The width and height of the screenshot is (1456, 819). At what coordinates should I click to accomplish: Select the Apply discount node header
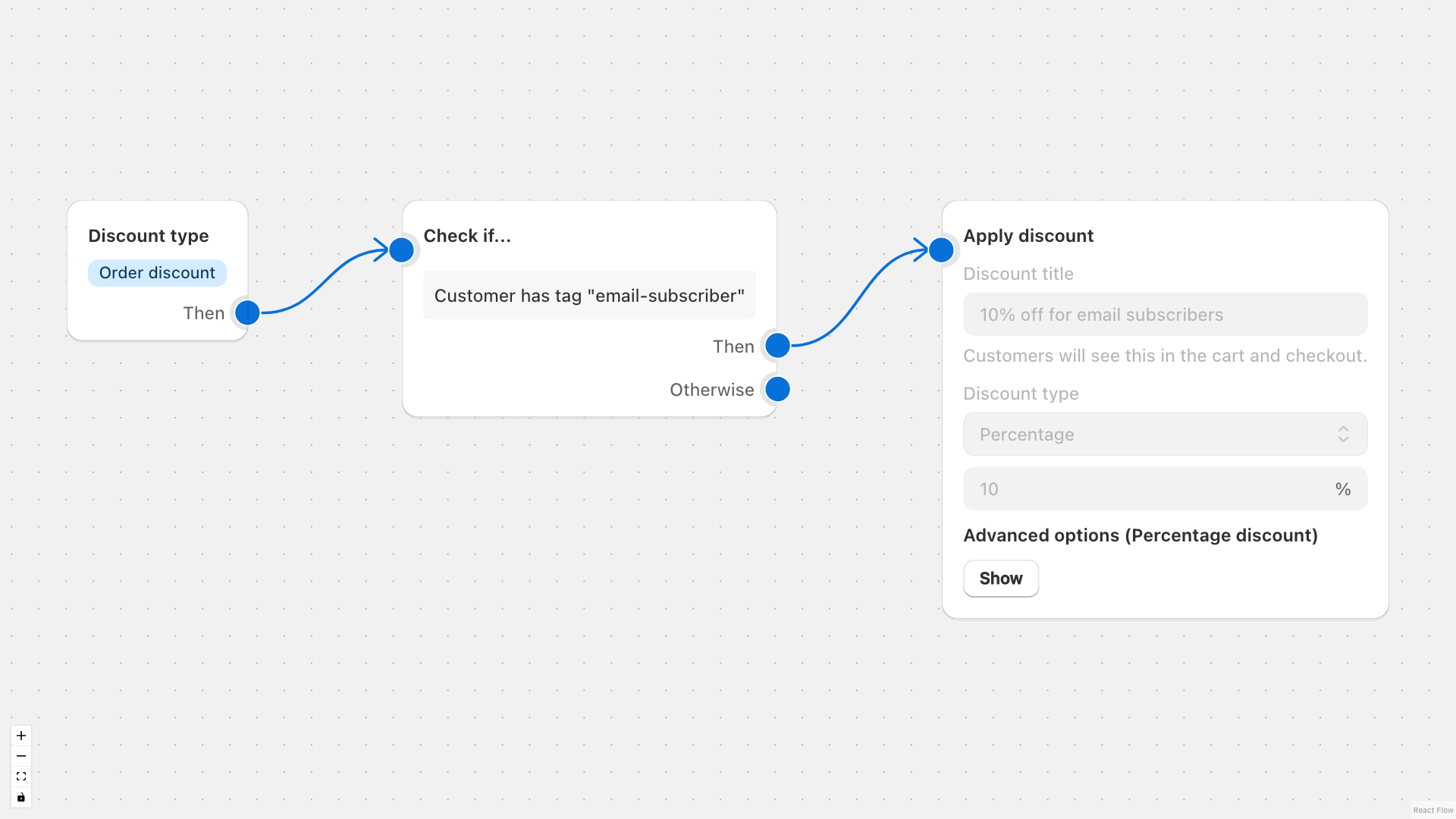tap(1028, 236)
